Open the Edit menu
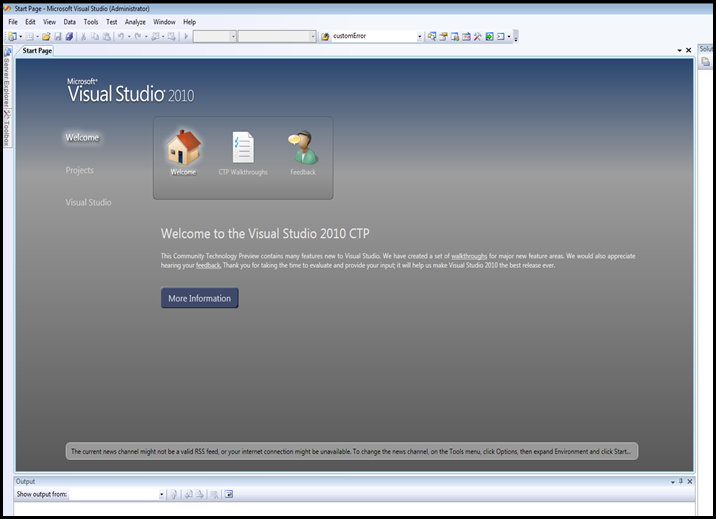Screen dimensions: 716x519 click(x=30, y=22)
